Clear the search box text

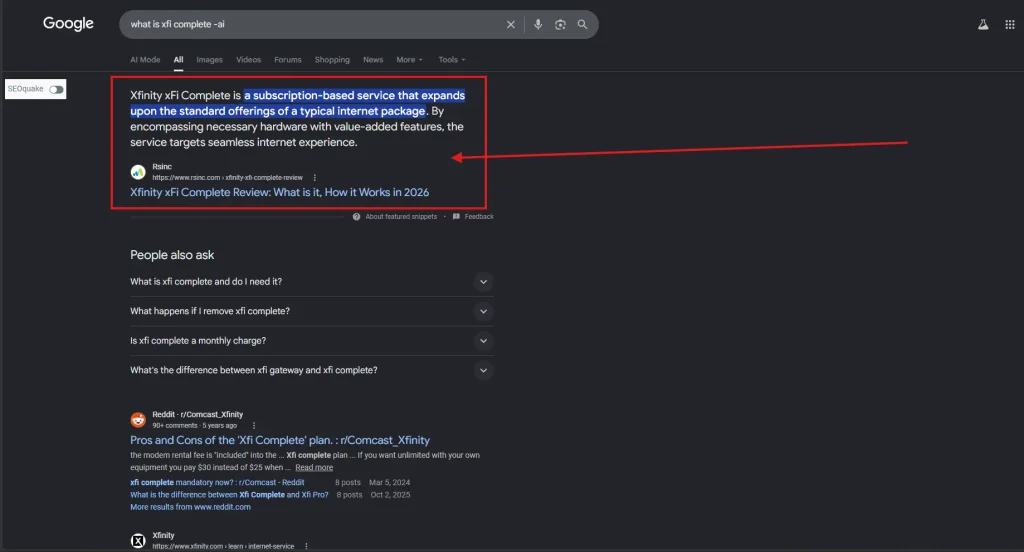511,24
